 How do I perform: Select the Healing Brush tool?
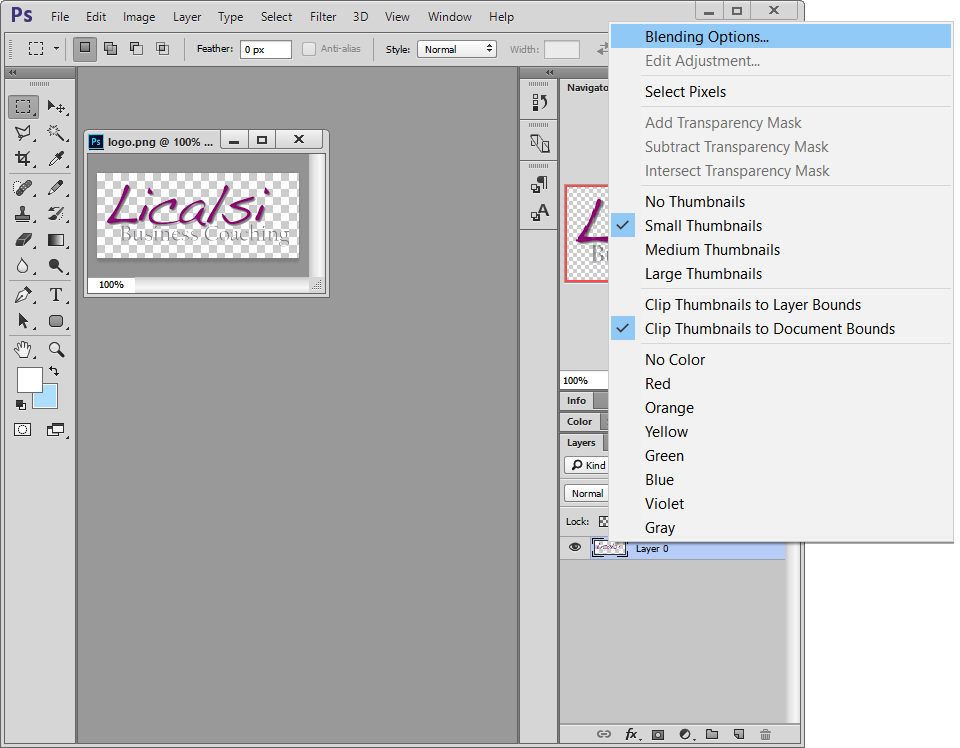coord(23,187)
